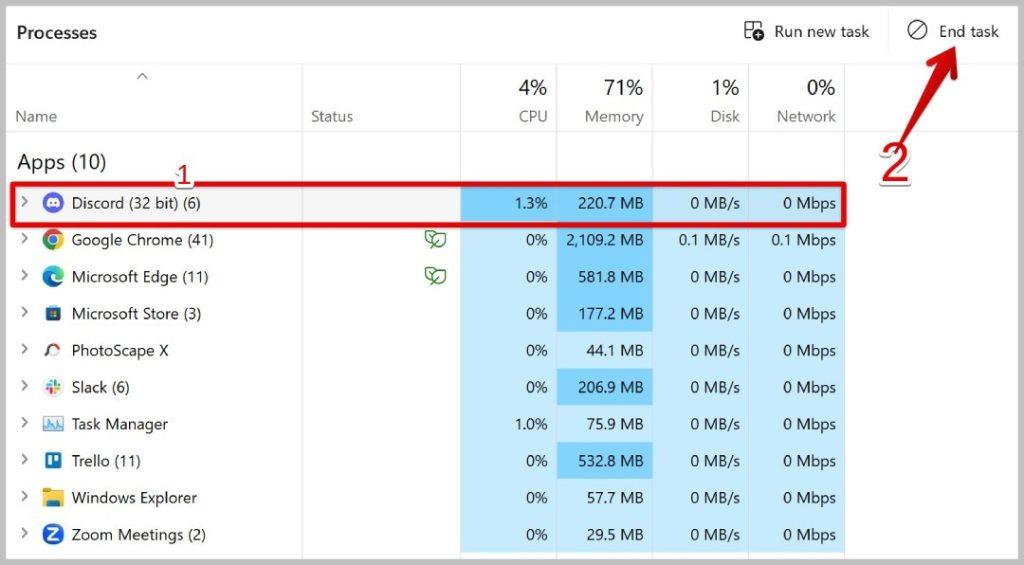Viewport: 1024px width, 565px height.
Task: Select the PhotoScape X row
Action: 426,351
